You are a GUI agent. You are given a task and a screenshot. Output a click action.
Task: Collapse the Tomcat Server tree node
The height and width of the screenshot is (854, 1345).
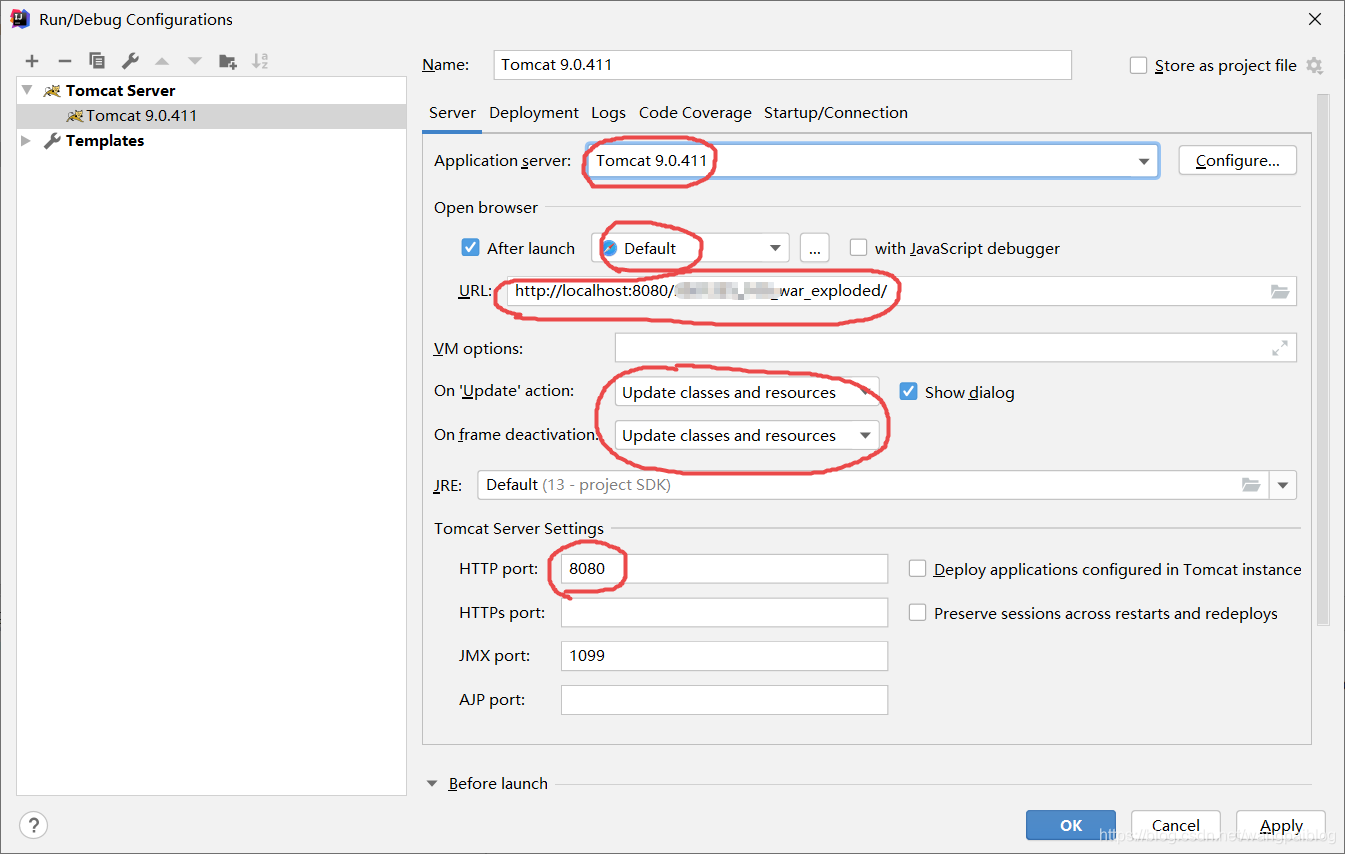coord(27,90)
